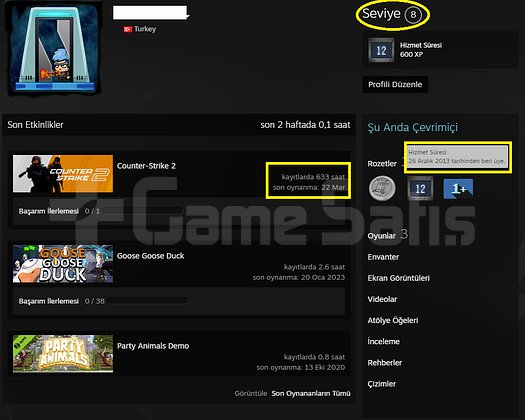The height and width of the screenshot is (420, 525).
Task: Open the Party Animals Demo banner
Action: (x=63, y=354)
